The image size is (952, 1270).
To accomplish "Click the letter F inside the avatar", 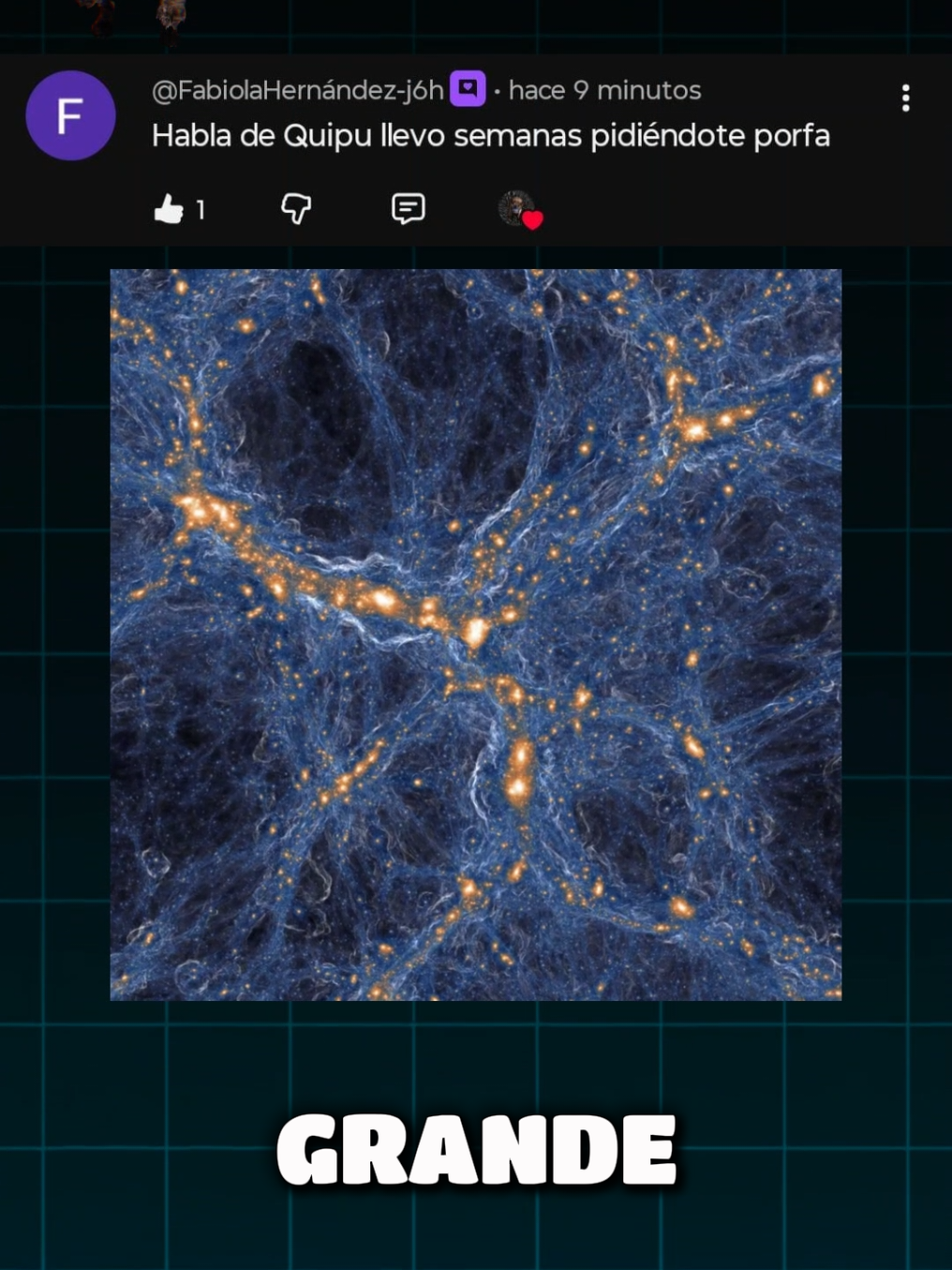I will point(70,116).
